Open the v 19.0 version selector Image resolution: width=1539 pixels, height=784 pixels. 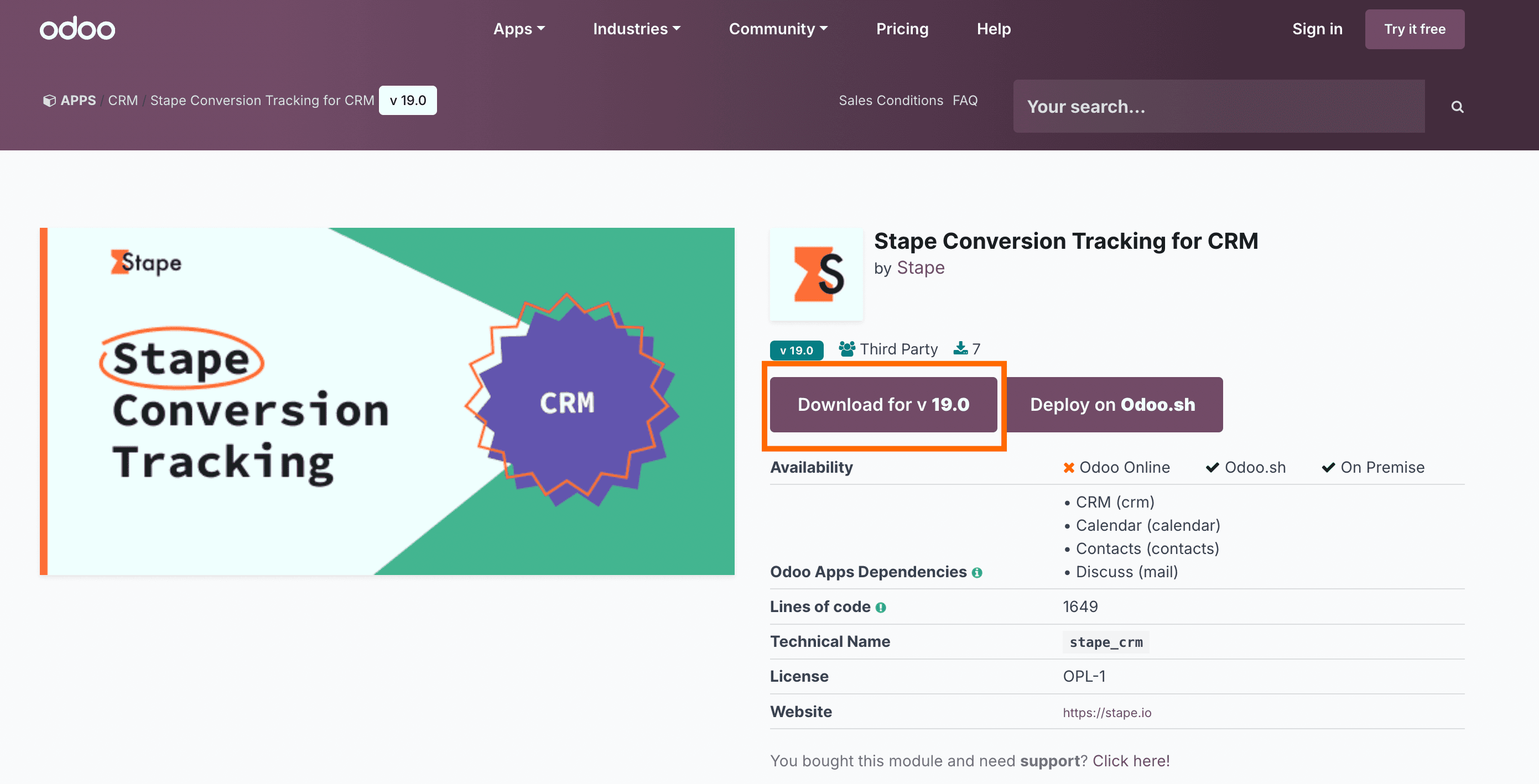point(408,100)
